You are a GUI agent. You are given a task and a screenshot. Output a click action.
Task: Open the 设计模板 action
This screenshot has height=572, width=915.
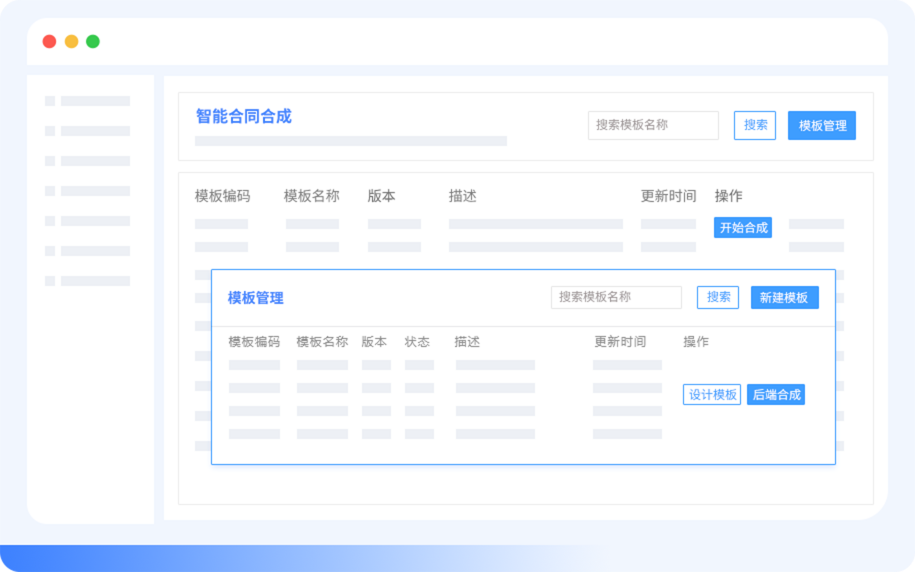712,395
